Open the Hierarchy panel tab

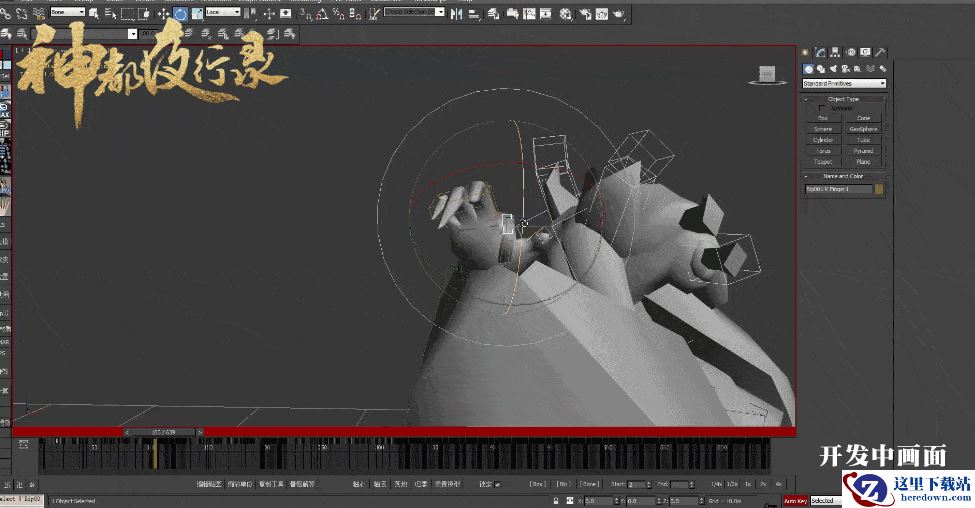click(x=835, y=52)
